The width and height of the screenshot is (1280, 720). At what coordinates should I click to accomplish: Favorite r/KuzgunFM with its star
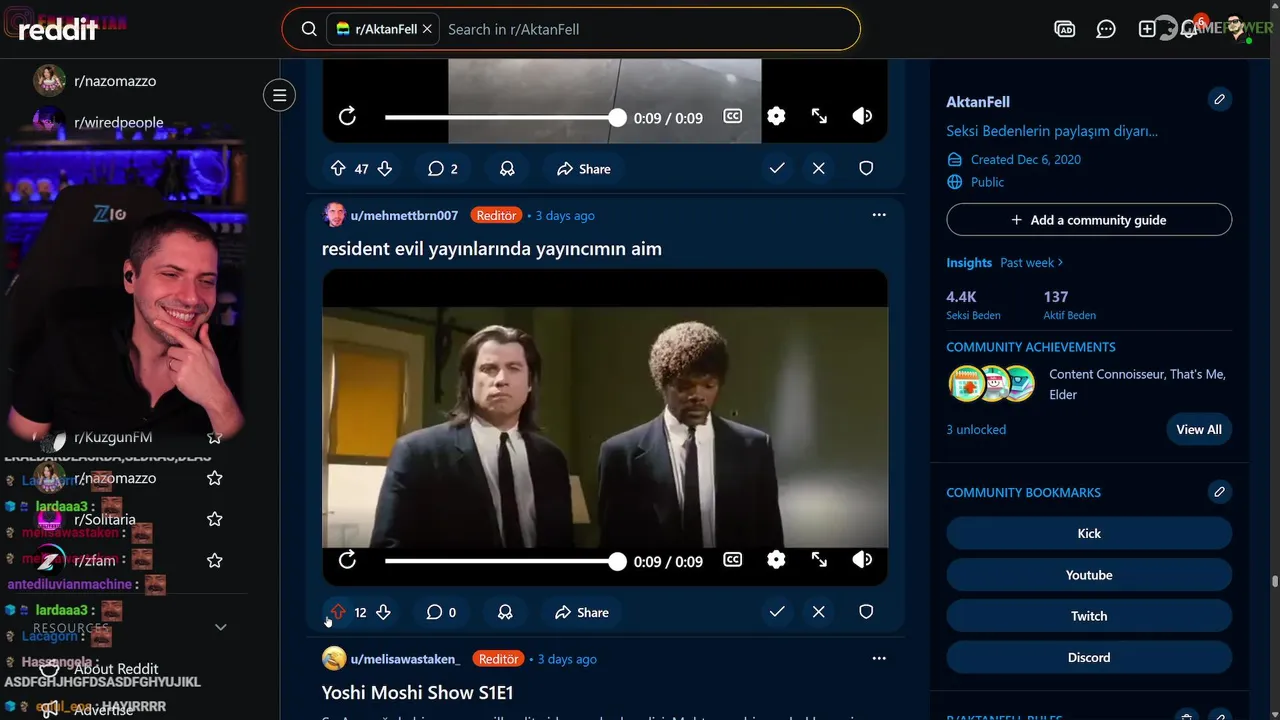point(214,437)
